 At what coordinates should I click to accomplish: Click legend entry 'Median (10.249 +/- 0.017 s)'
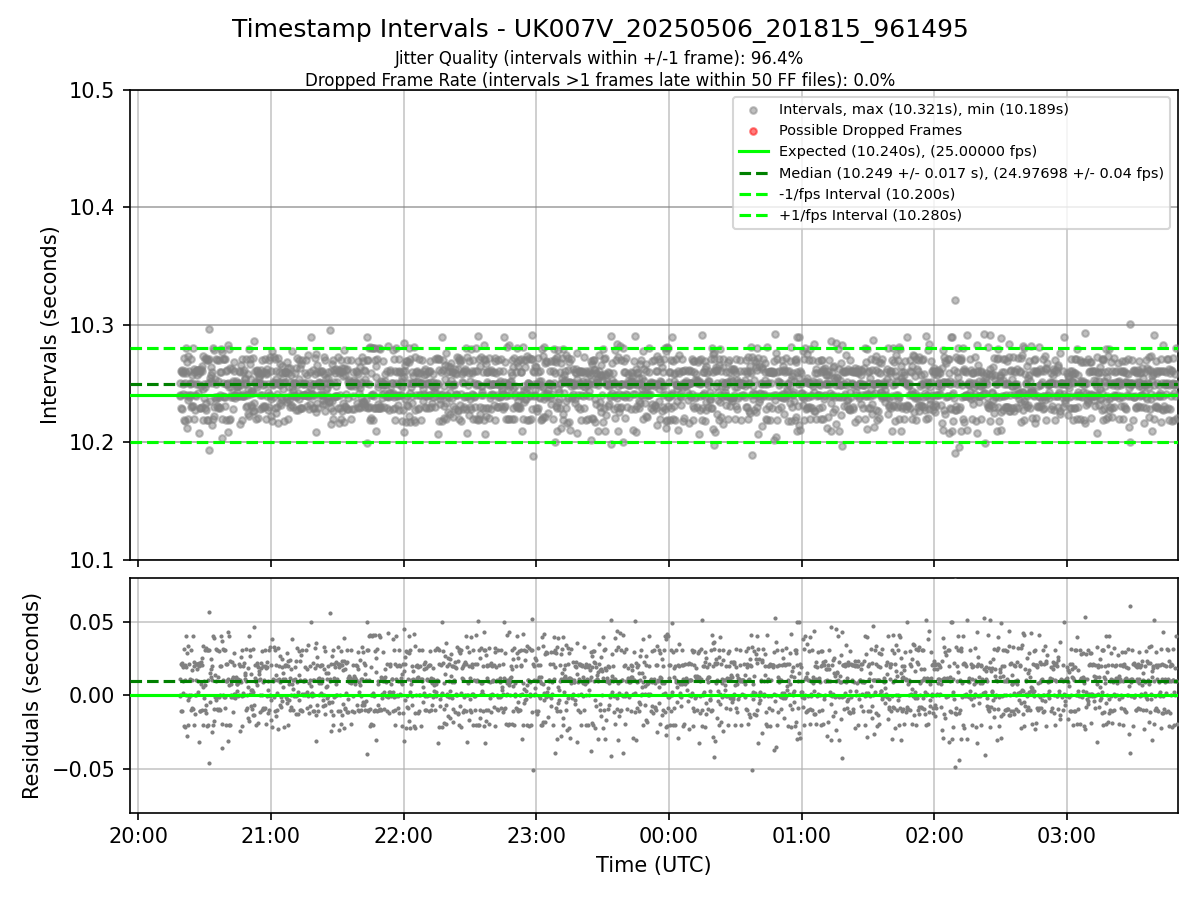pyautogui.click(x=971, y=172)
